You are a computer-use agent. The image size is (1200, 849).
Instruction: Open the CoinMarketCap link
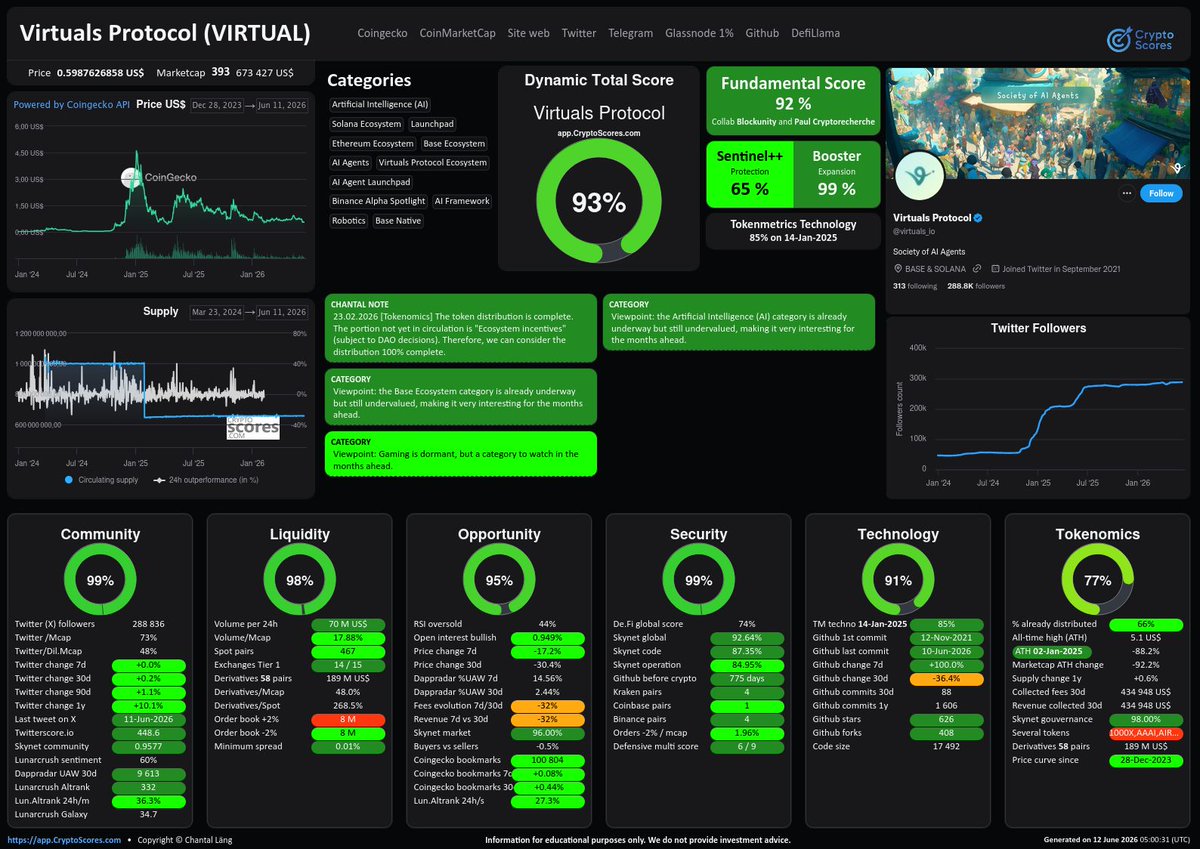tap(458, 33)
